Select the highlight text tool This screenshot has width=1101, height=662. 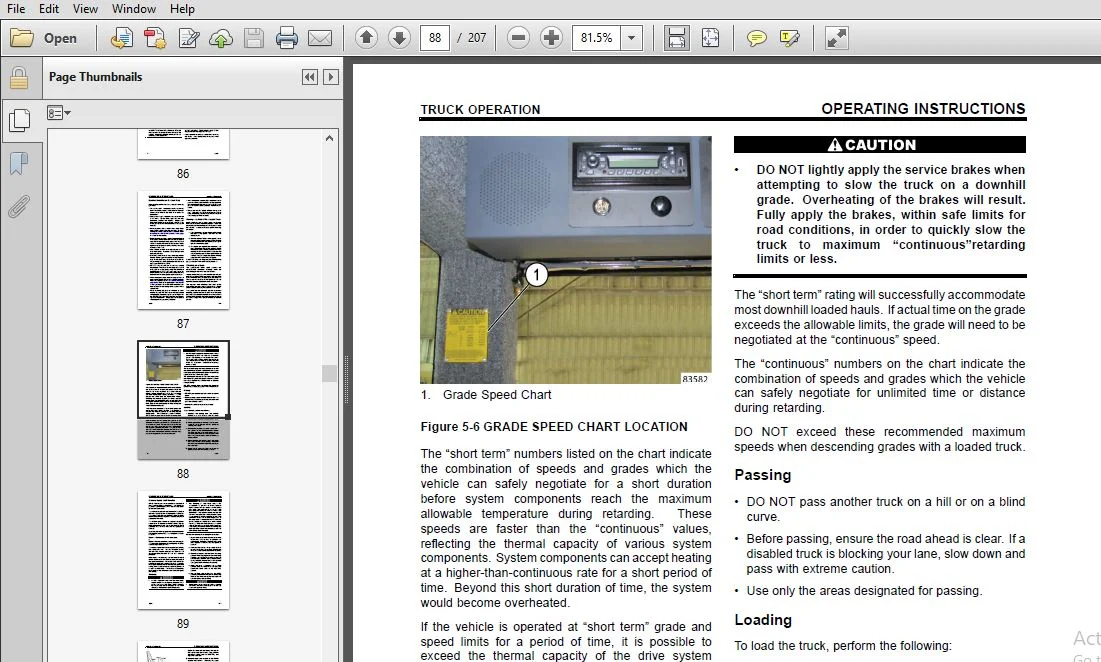[x=789, y=38]
